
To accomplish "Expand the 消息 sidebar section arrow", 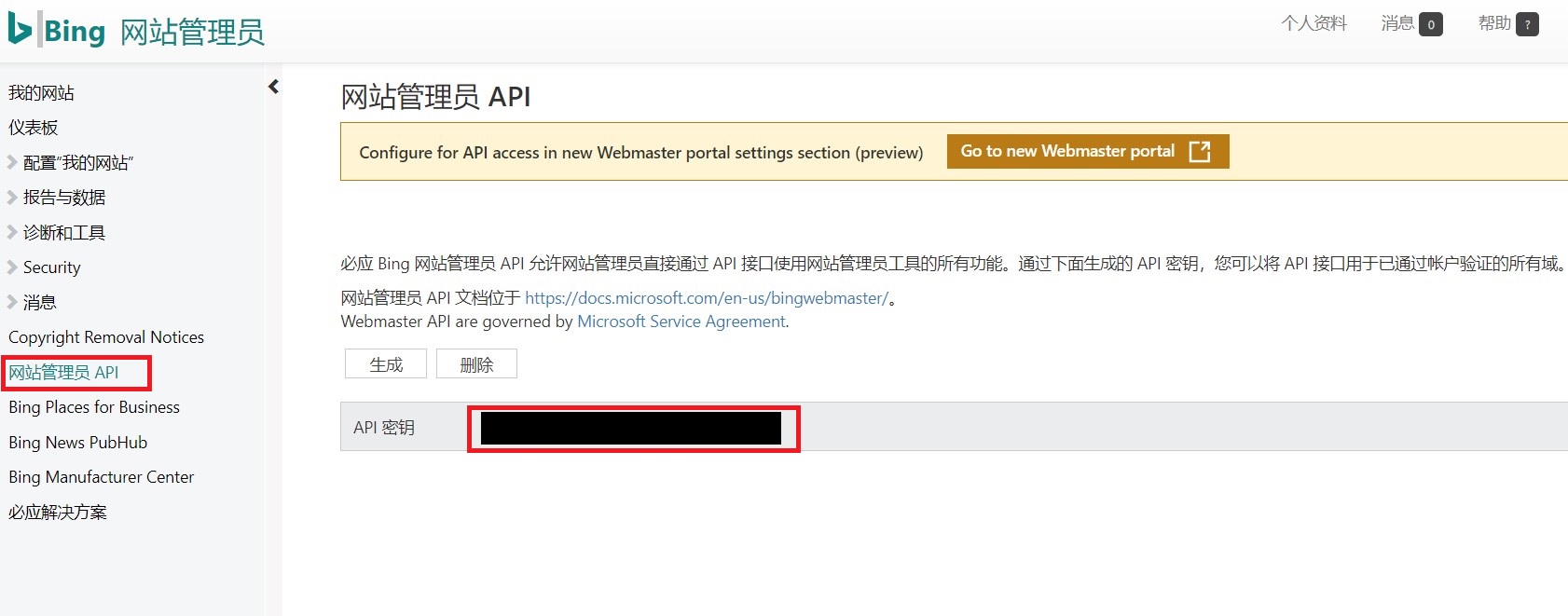I will pos(12,302).
